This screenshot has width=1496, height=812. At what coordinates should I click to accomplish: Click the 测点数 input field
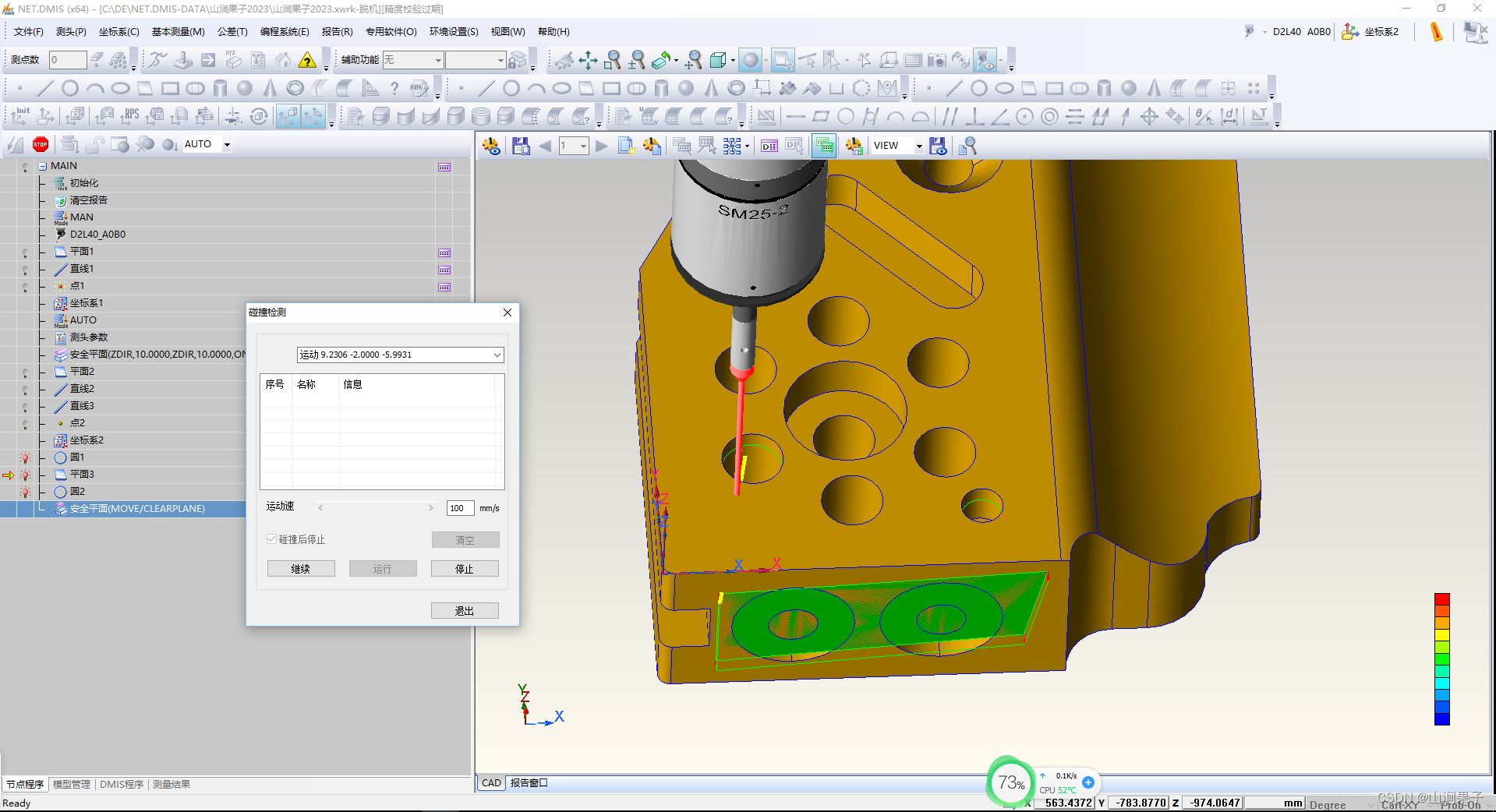coord(68,60)
